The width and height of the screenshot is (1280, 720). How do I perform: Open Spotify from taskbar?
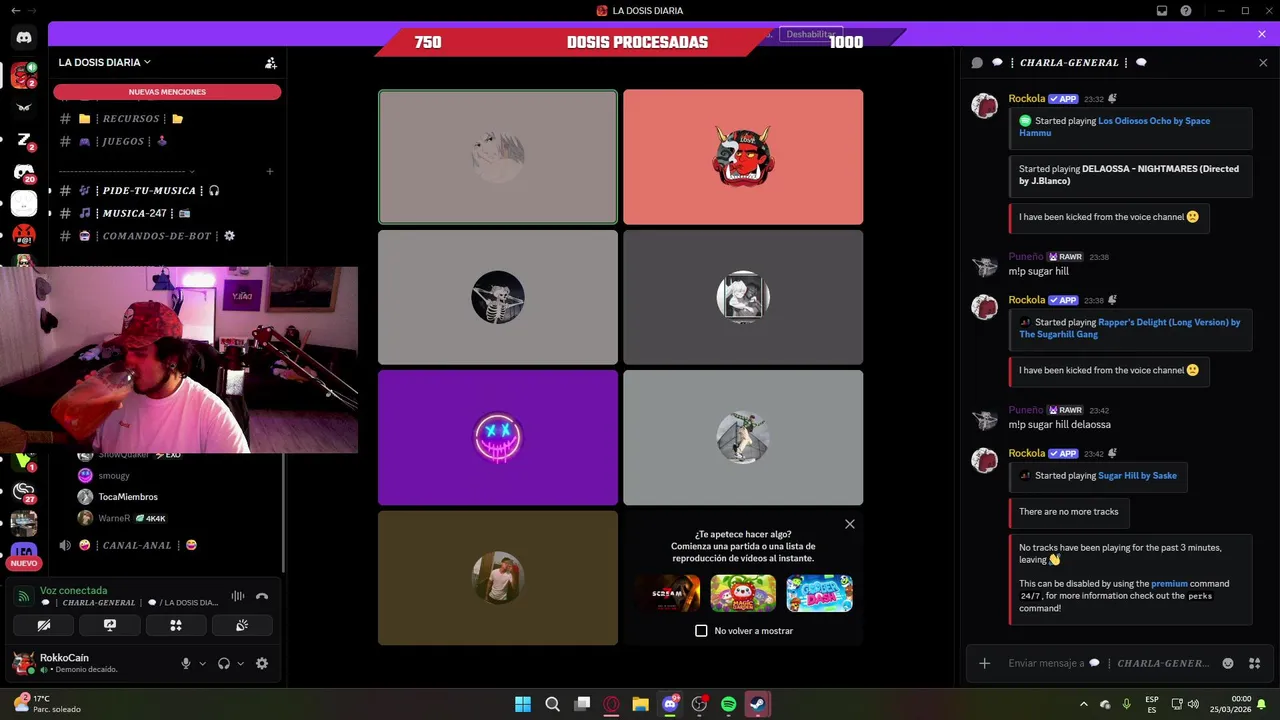coord(728,704)
